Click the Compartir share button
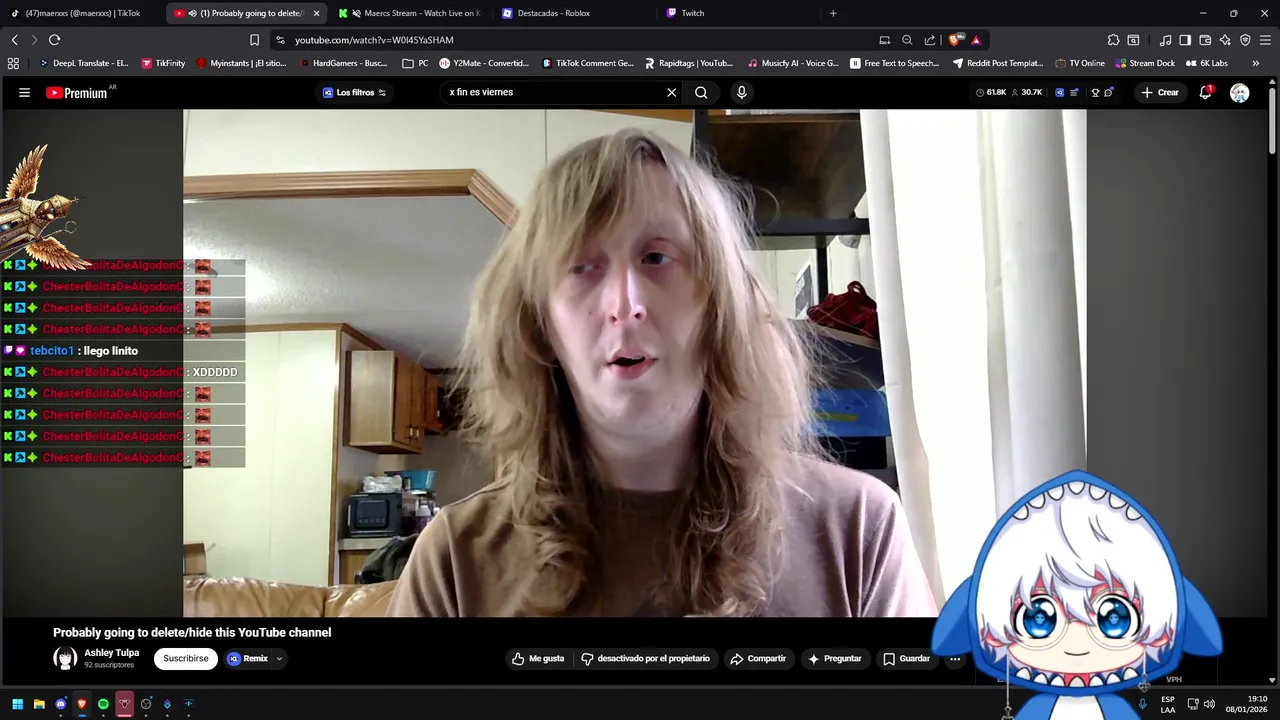This screenshot has height=720, width=1280. pyautogui.click(x=758, y=659)
